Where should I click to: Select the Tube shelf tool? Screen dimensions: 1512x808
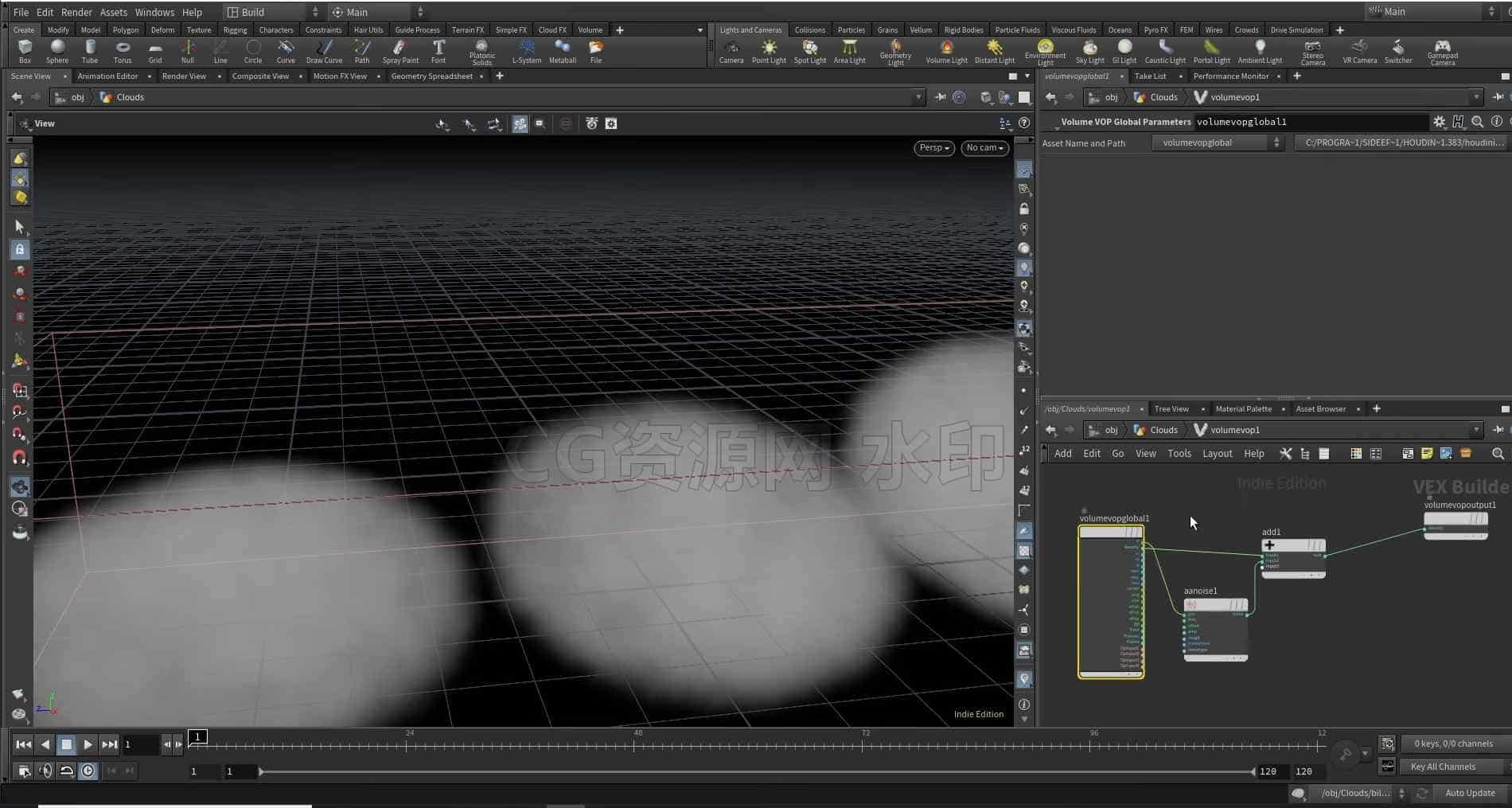90,52
